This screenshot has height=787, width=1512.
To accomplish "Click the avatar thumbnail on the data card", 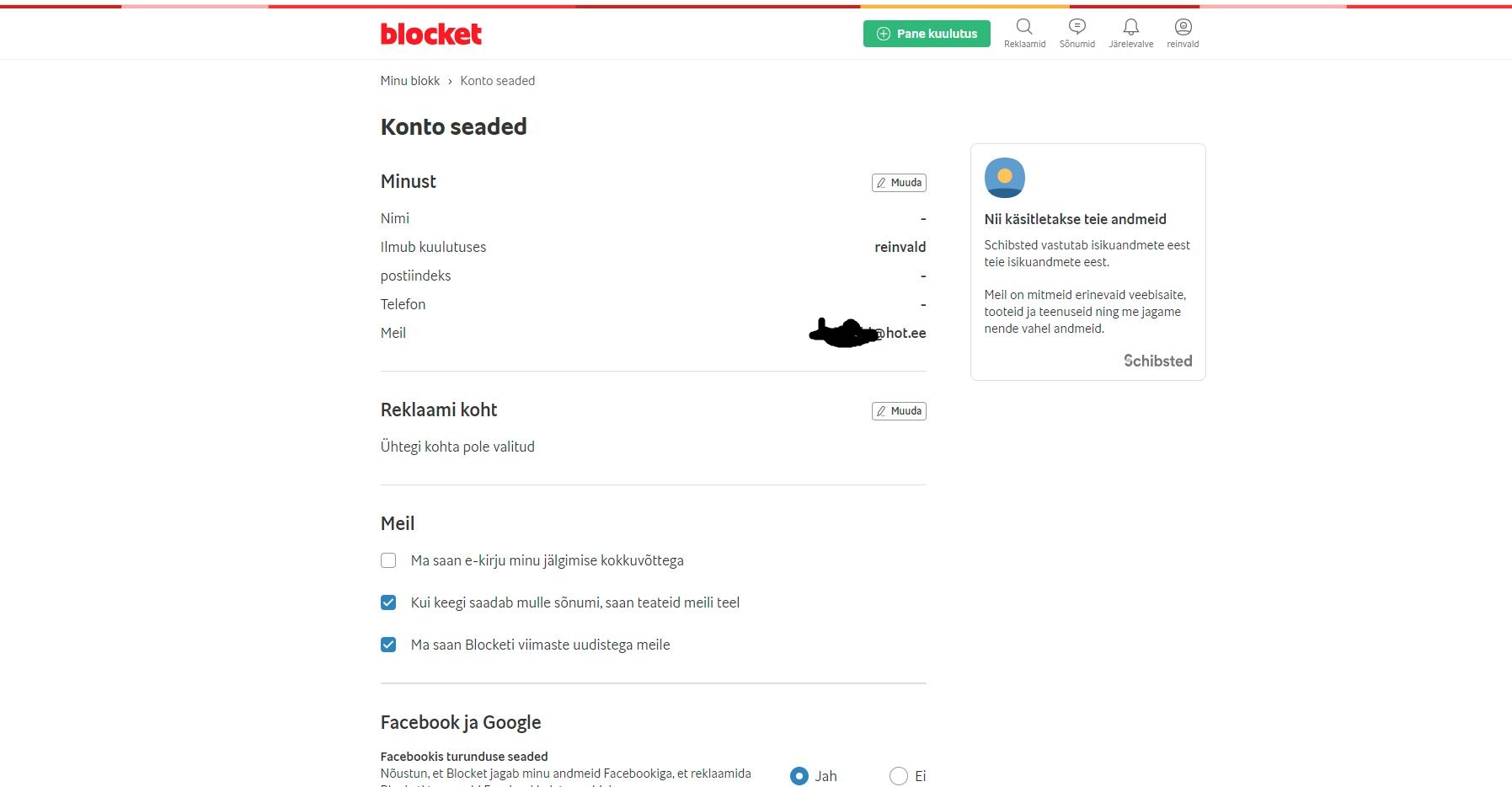I will click(x=1004, y=178).
